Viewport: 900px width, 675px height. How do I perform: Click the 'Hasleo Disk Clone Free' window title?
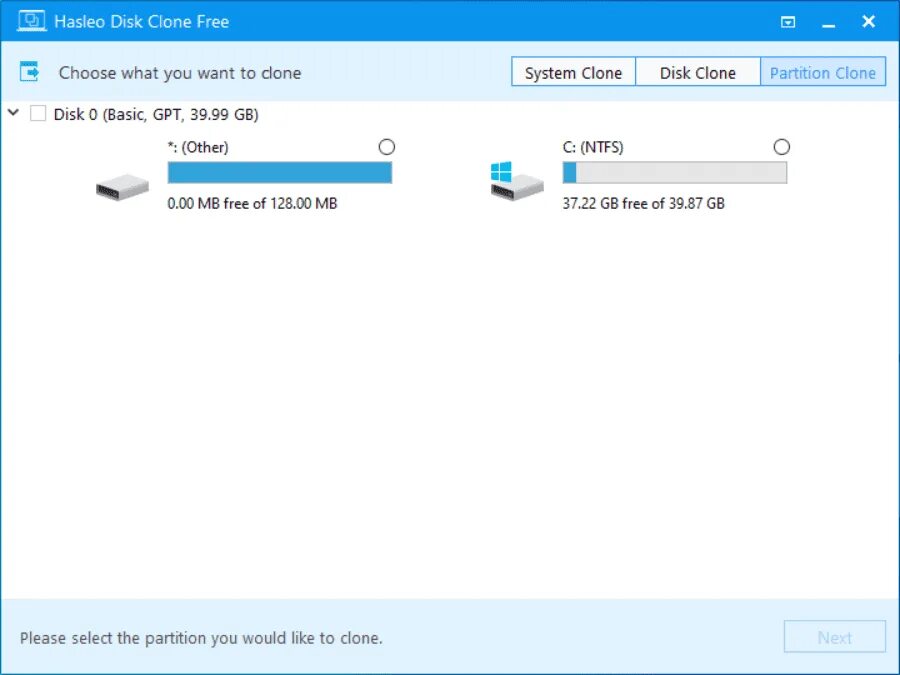tap(142, 22)
